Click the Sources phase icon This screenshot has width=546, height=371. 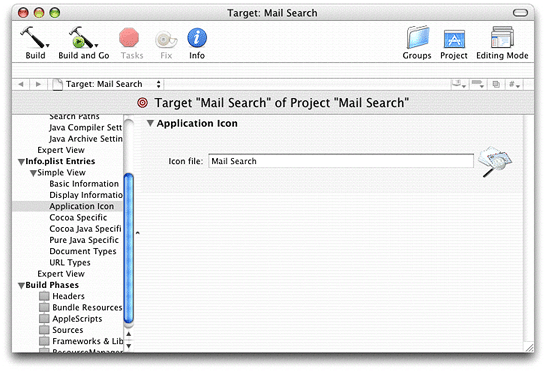[x=44, y=330]
